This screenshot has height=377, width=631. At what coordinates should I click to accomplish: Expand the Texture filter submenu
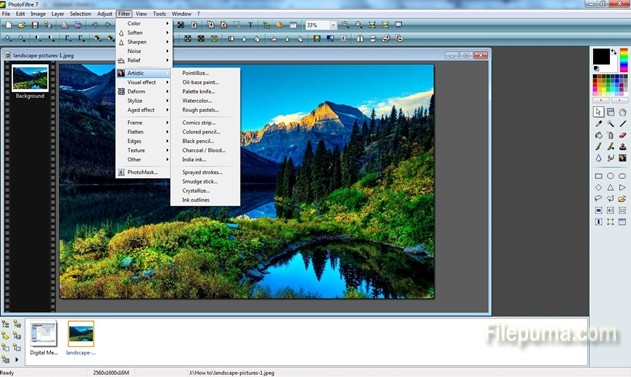pyautogui.click(x=144, y=150)
